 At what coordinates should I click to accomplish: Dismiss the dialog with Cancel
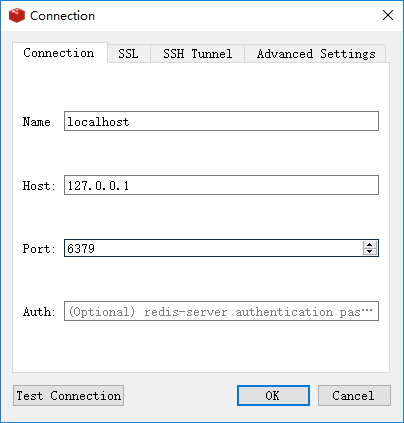(354, 396)
